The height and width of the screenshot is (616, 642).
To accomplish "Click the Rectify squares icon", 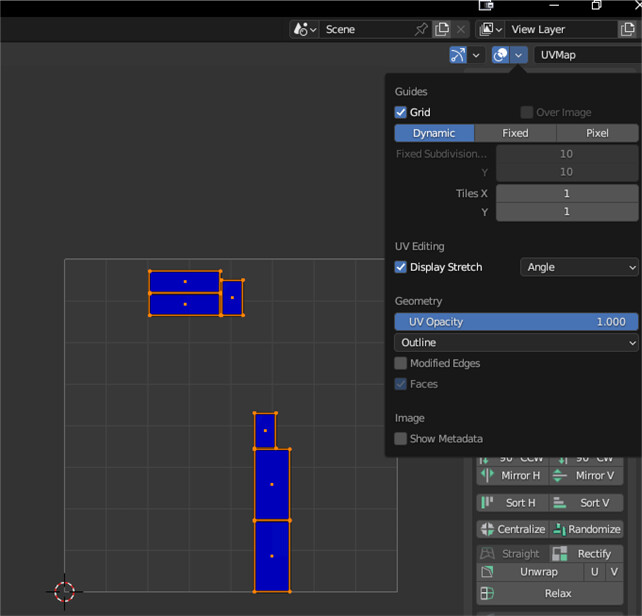I will 559,554.
